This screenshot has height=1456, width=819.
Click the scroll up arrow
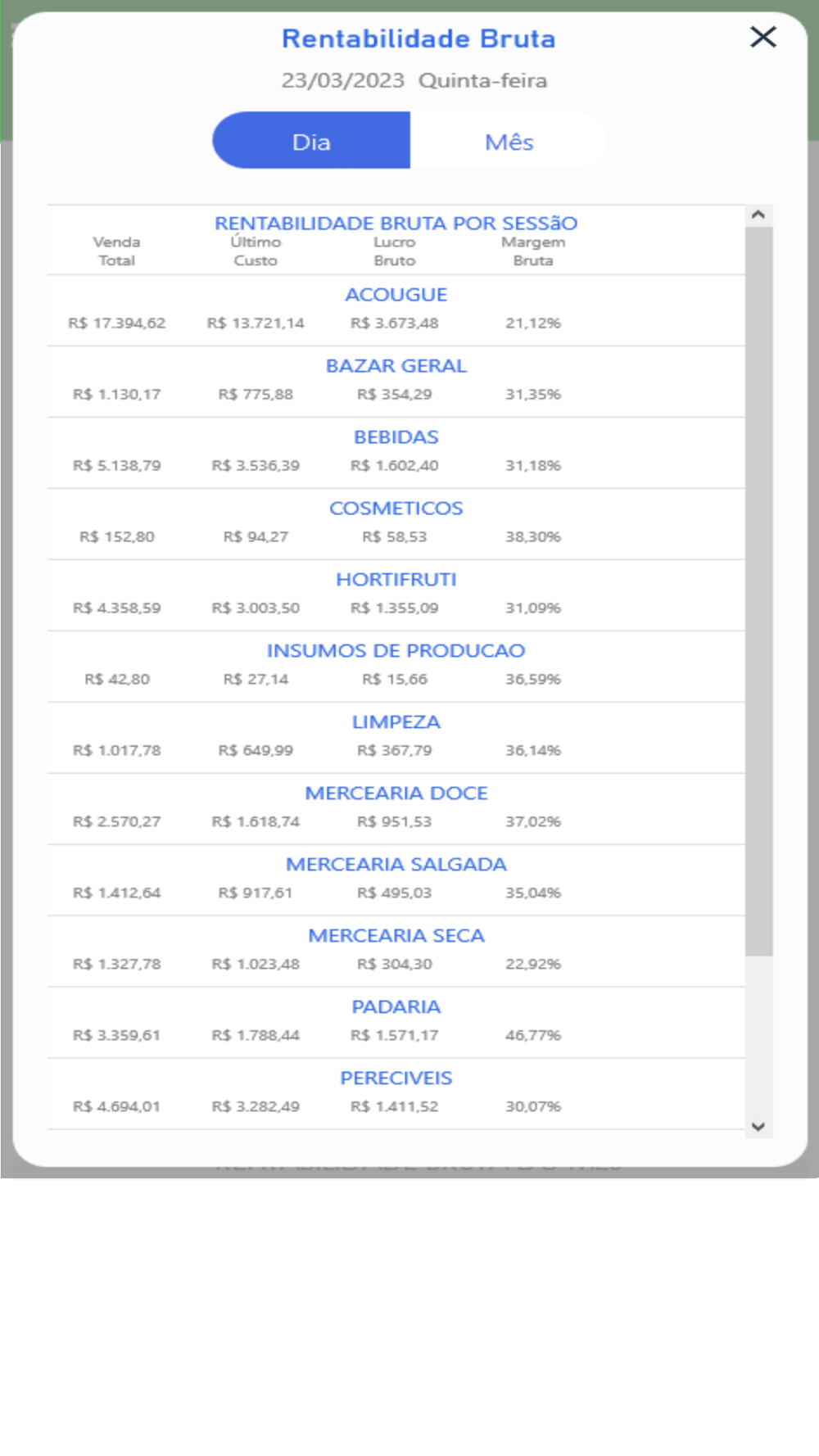coord(758,215)
